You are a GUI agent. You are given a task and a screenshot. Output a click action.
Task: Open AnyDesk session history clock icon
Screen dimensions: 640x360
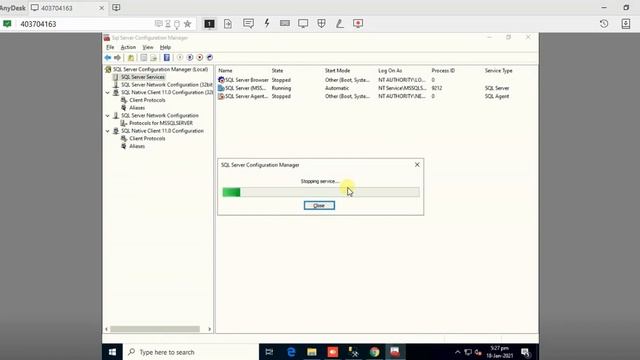(604, 24)
